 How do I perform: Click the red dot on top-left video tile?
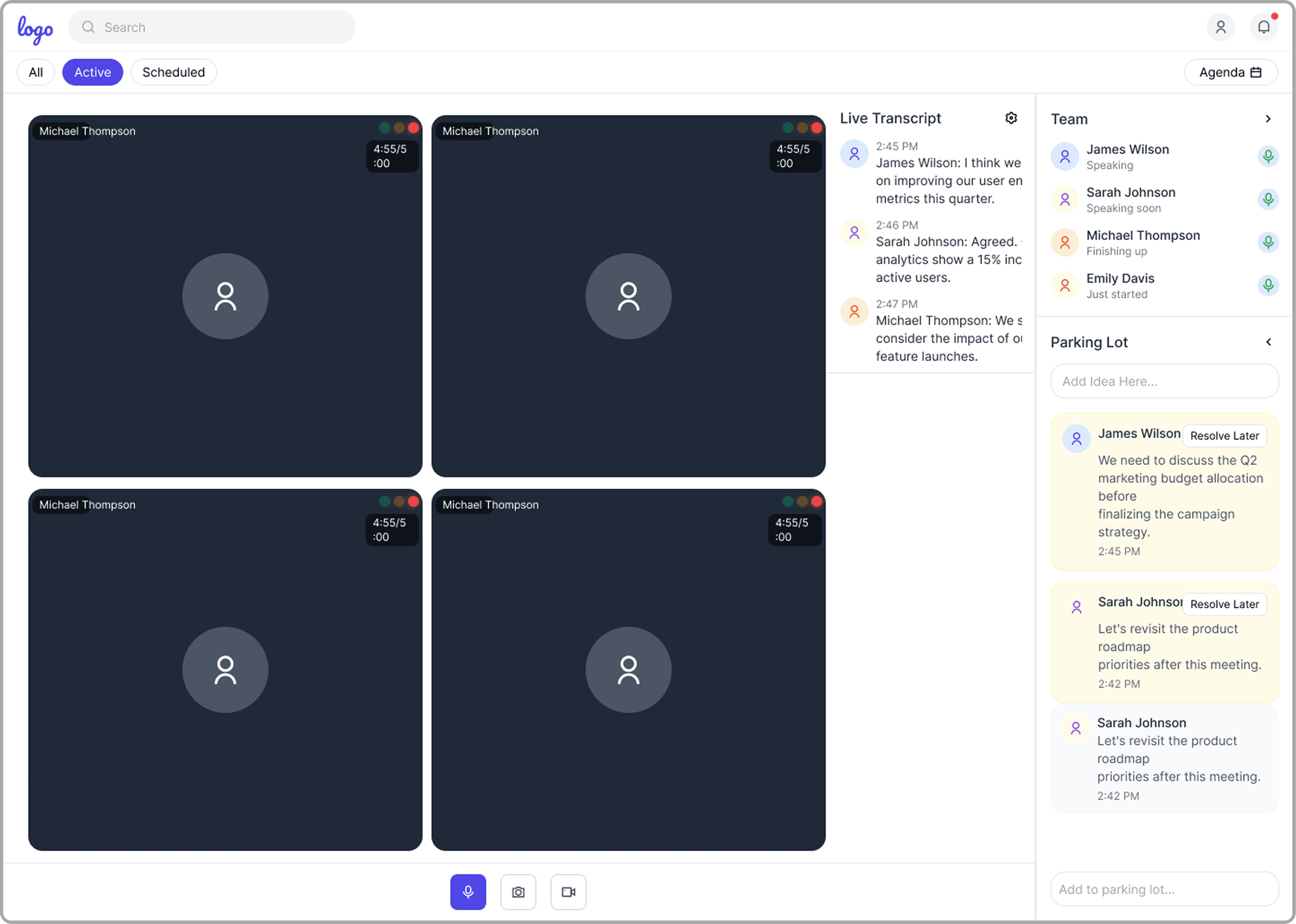coord(414,128)
